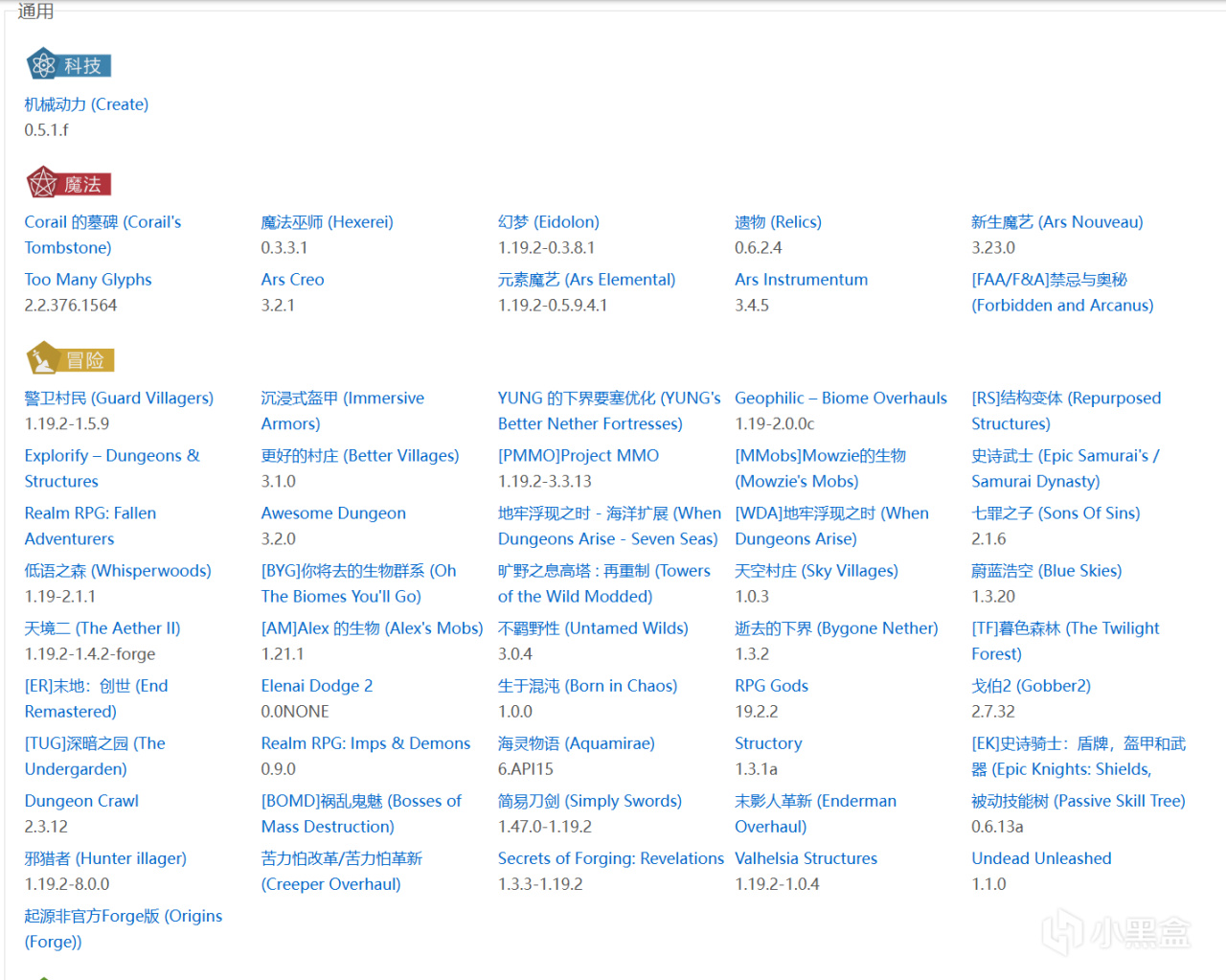Open the Too Many Glyphs link

click(x=88, y=280)
